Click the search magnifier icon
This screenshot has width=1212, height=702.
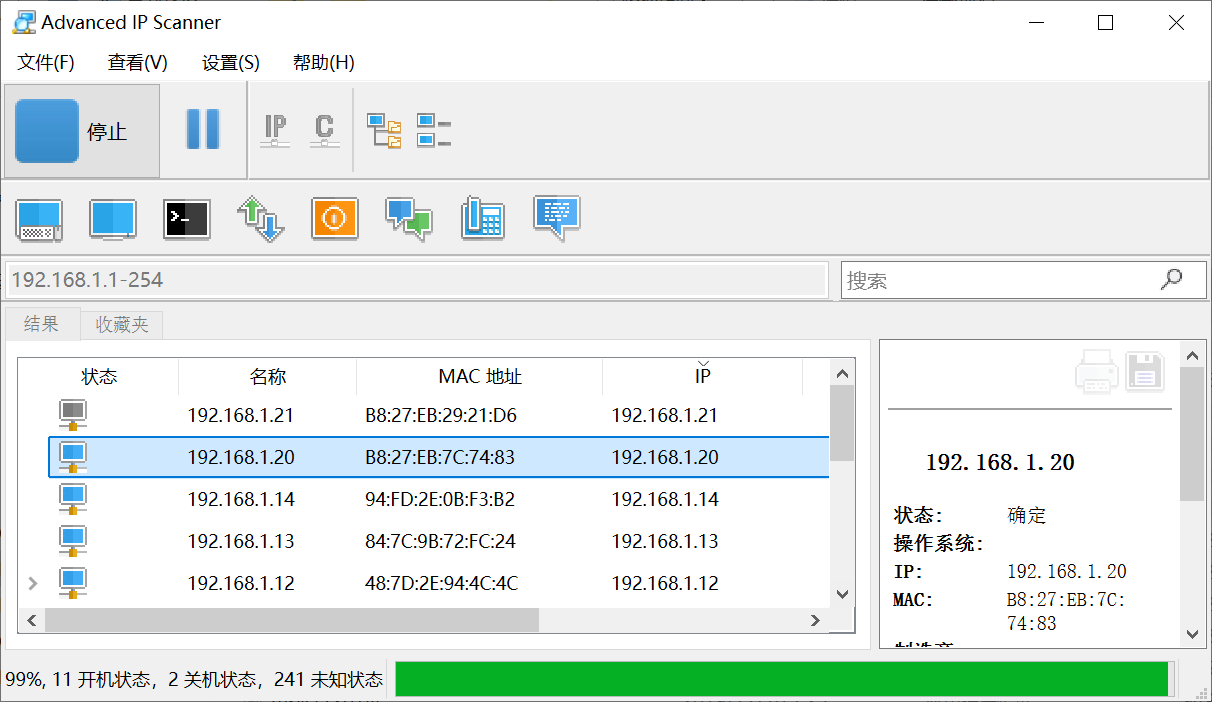pos(1171,279)
